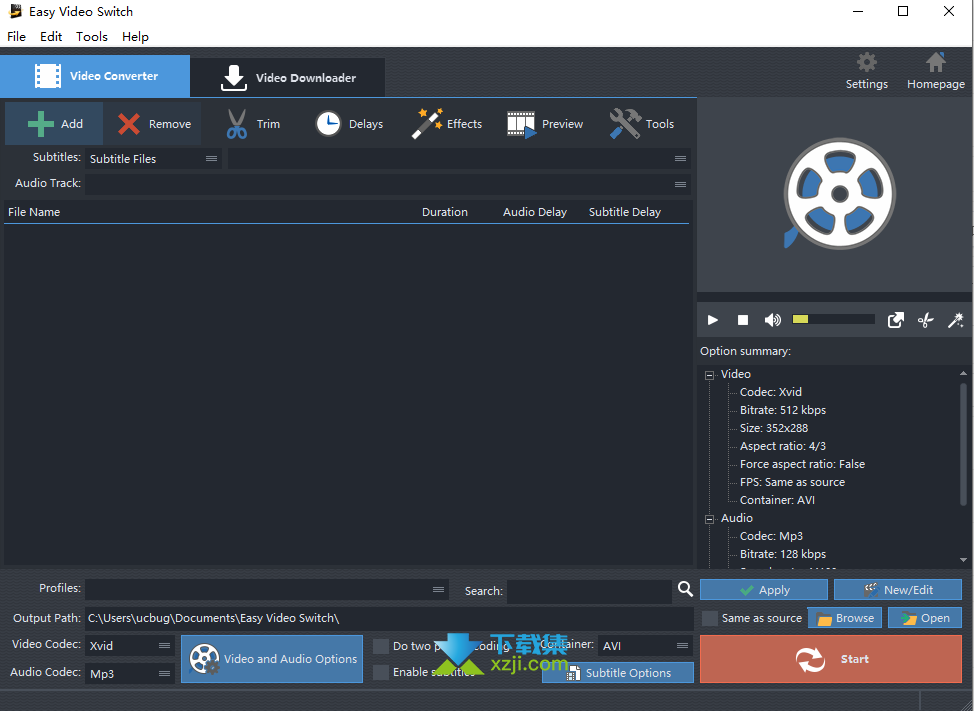Open Settings gear icon
Image resolution: width=974 pixels, height=711 pixels.
click(867, 62)
